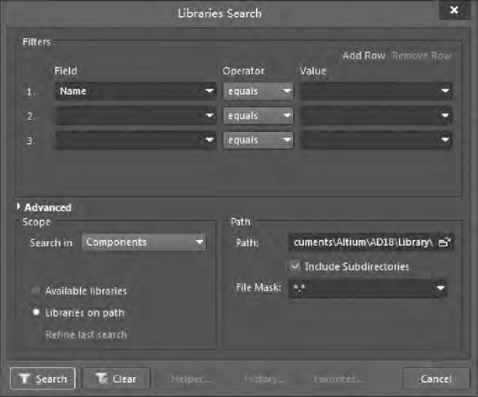
Task: Click the Search button with funnel icon
Action: [x=43, y=379]
